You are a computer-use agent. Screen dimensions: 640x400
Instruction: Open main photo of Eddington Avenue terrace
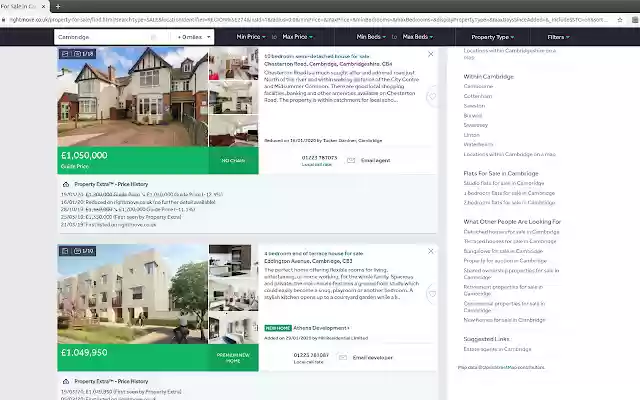tap(133, 294)
